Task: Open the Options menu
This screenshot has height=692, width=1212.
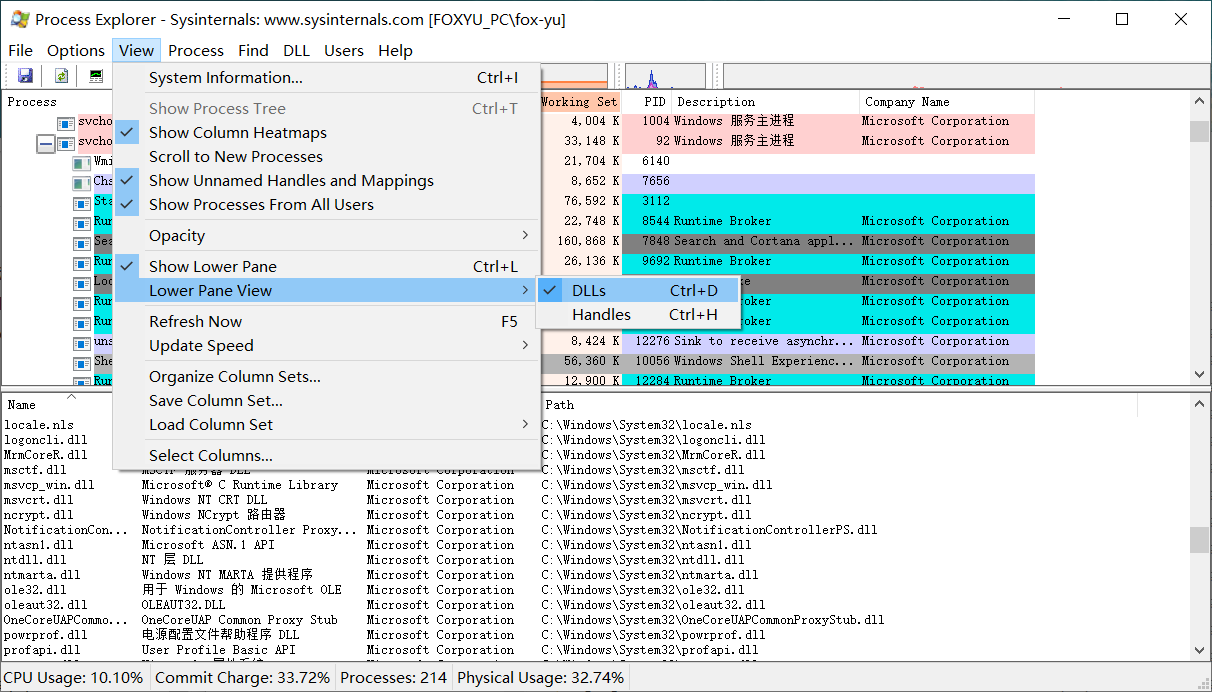Action: tap(76, 50)
